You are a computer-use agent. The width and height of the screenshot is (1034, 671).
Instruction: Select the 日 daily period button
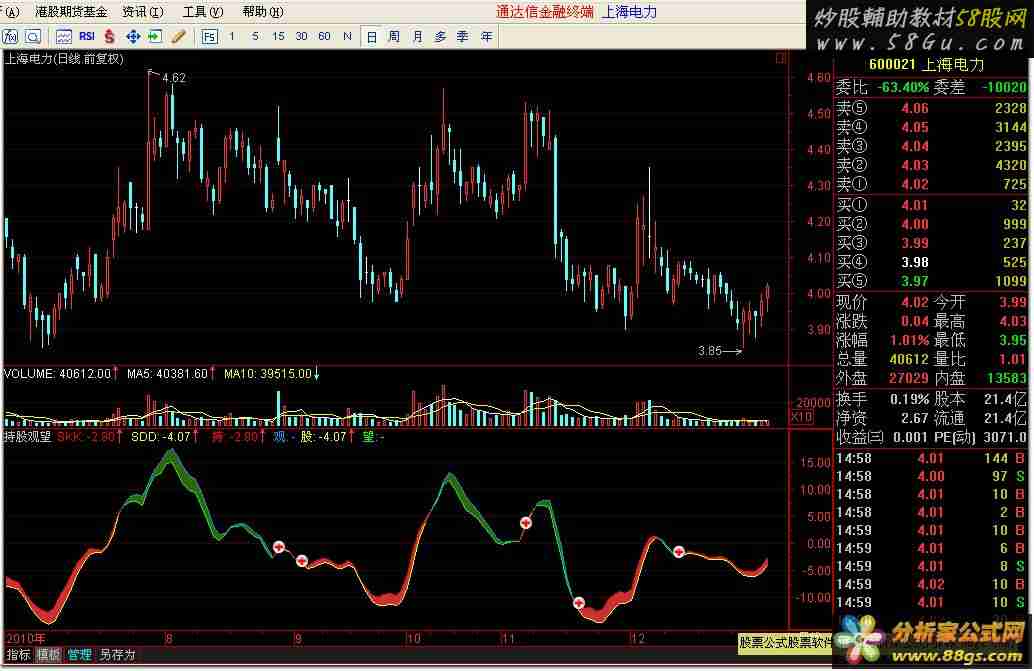371,37
